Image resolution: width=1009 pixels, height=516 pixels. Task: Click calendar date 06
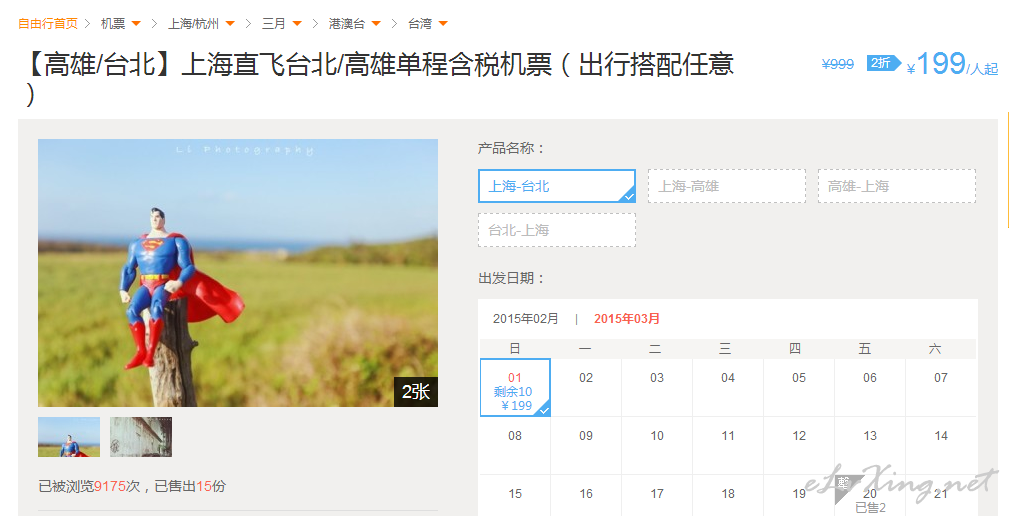coord(870,387)
